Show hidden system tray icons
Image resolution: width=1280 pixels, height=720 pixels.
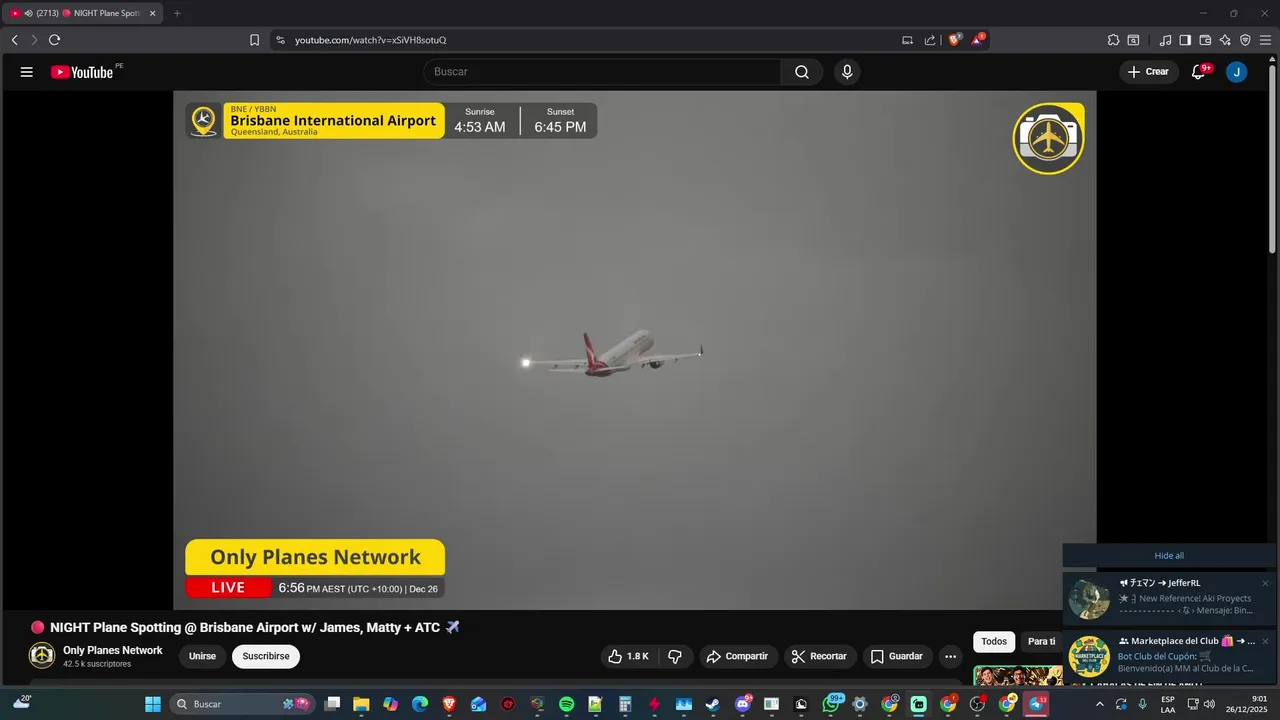pos(1100,704)
